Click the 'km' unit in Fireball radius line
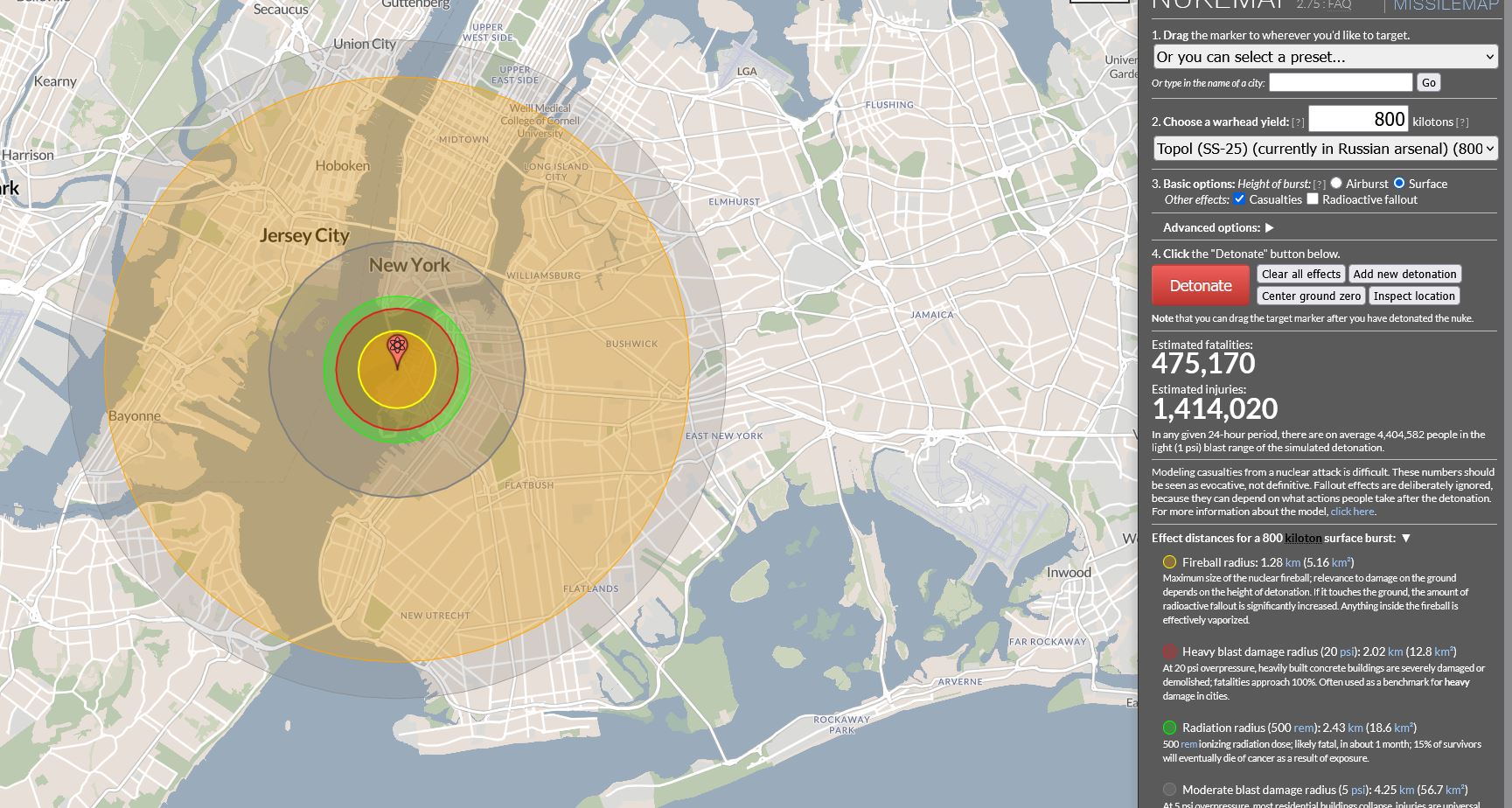This screenshot has height=808, width=1512. 1293,562
